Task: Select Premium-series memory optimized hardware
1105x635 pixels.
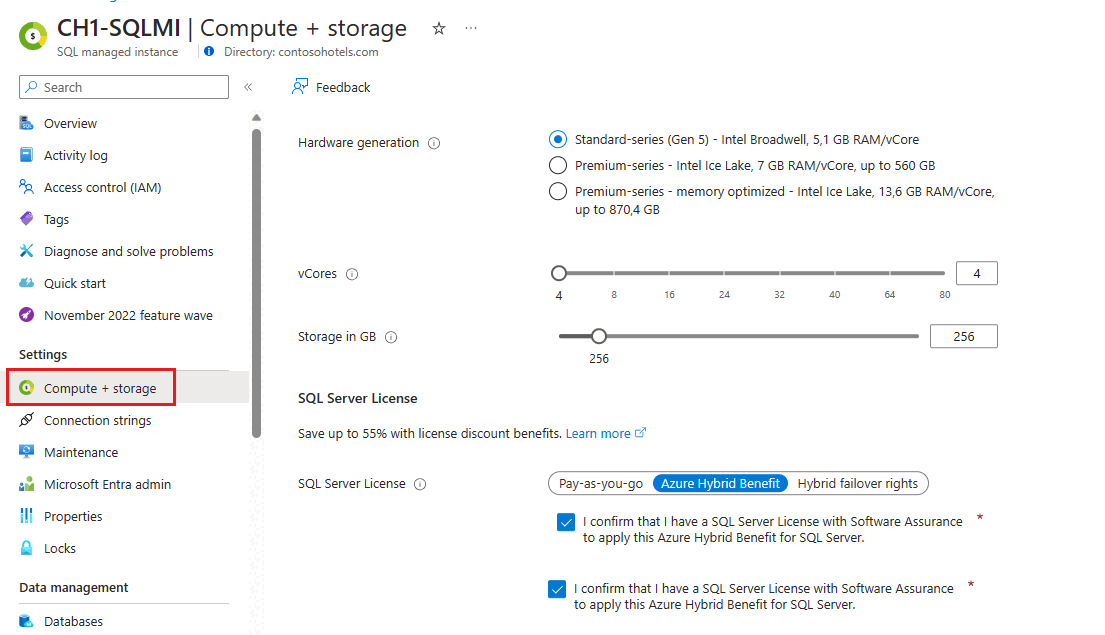Action: click(x=557, y=191)
